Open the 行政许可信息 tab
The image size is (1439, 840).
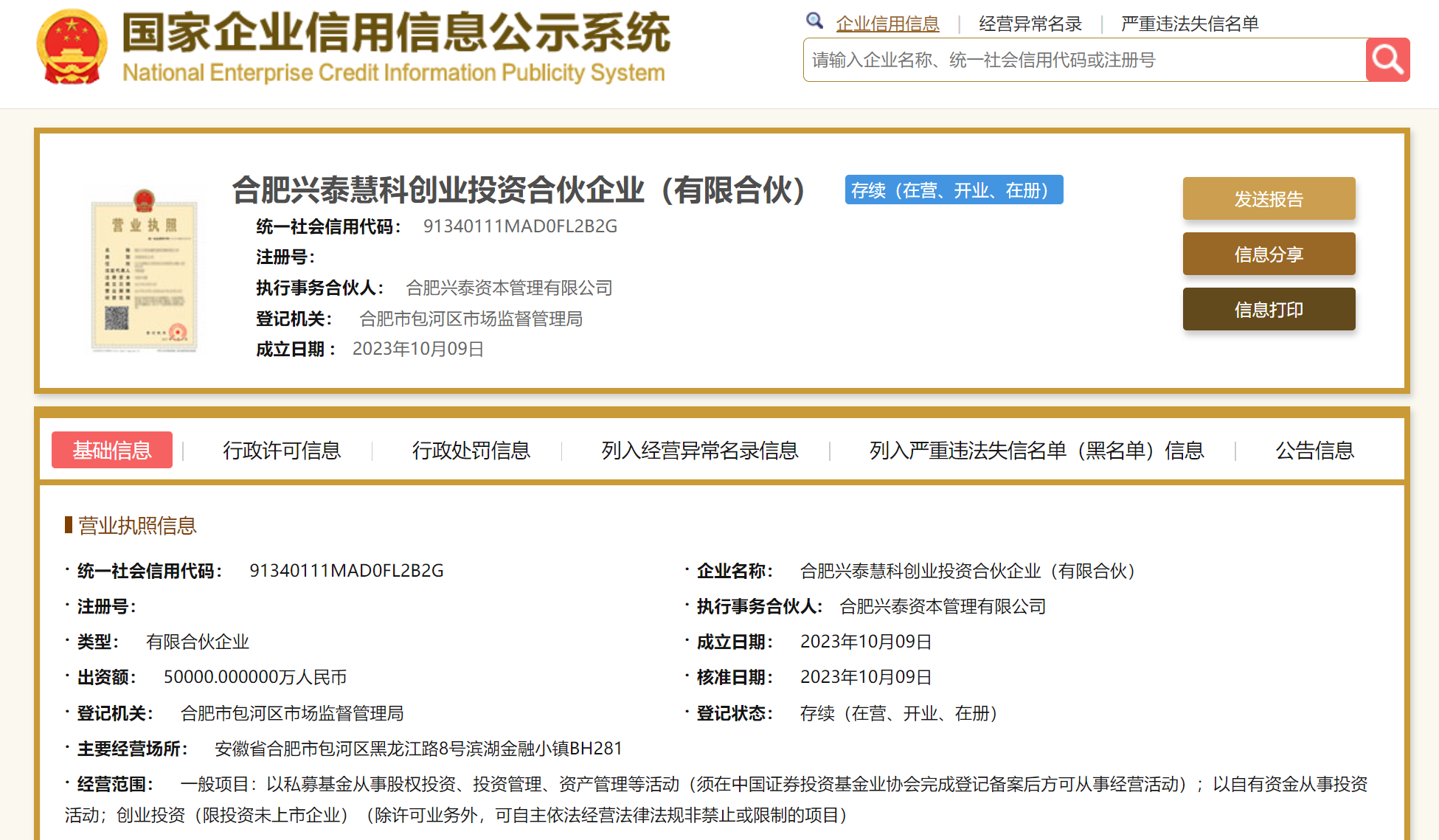[x=282, y=450]
